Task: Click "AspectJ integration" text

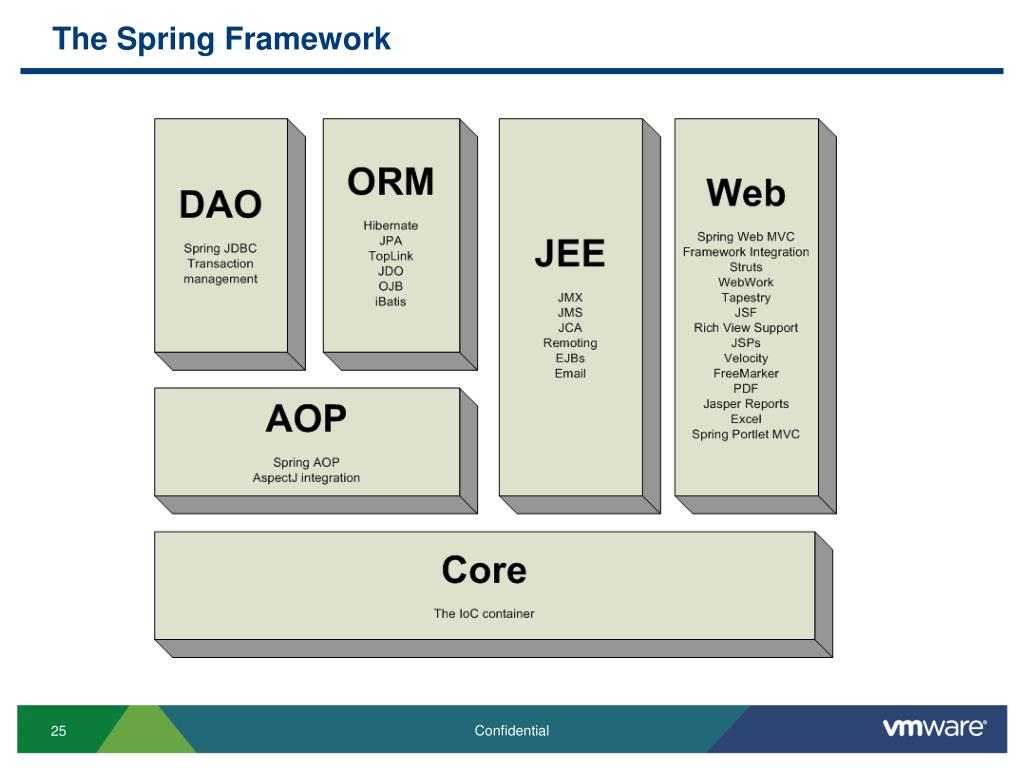Action: tap(306, 478)
